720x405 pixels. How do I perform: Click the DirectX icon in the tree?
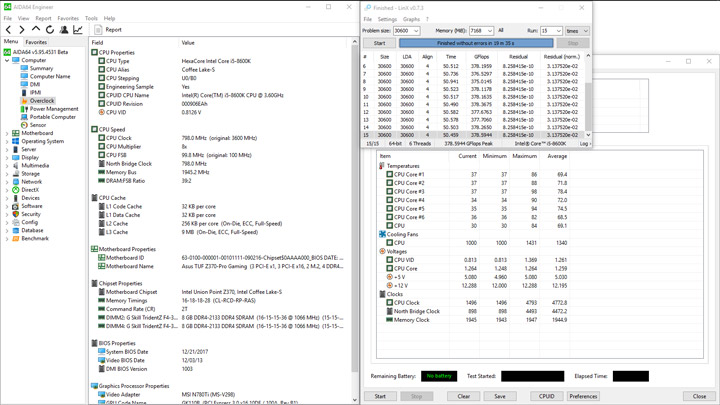pos(16,190)
